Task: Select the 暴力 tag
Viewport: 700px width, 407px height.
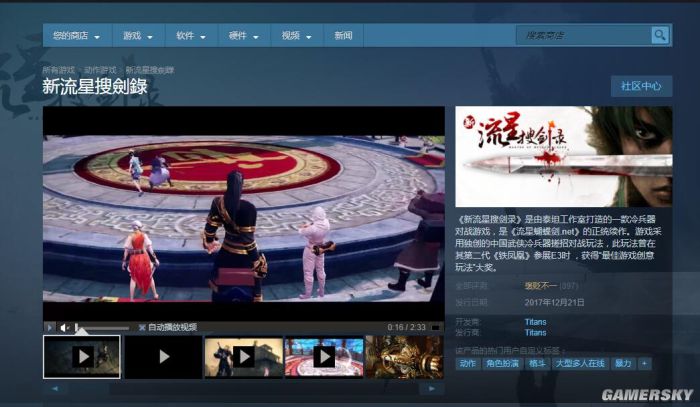Action: 623,364
